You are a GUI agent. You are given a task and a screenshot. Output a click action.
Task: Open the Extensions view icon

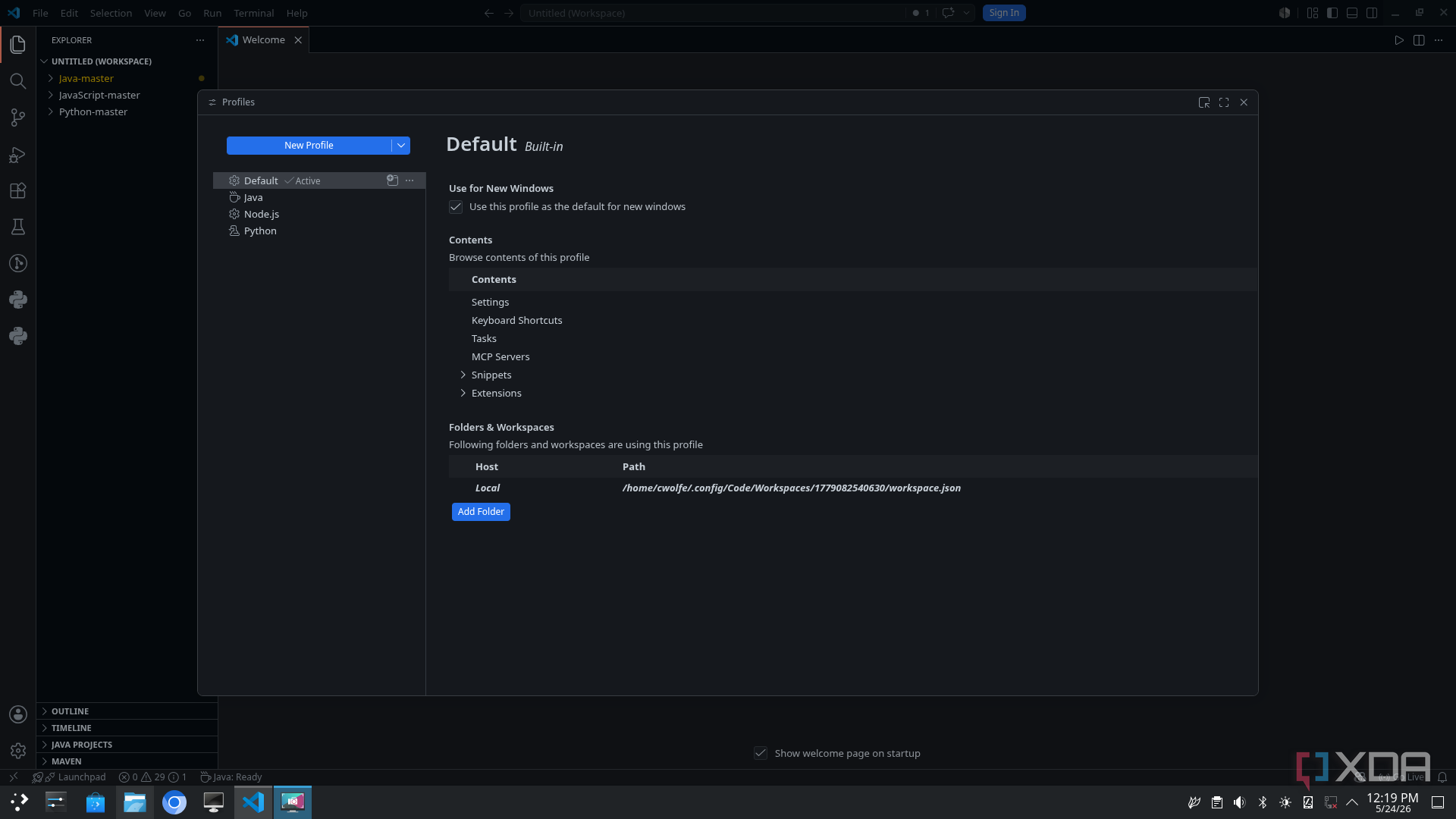pos(18,191)
